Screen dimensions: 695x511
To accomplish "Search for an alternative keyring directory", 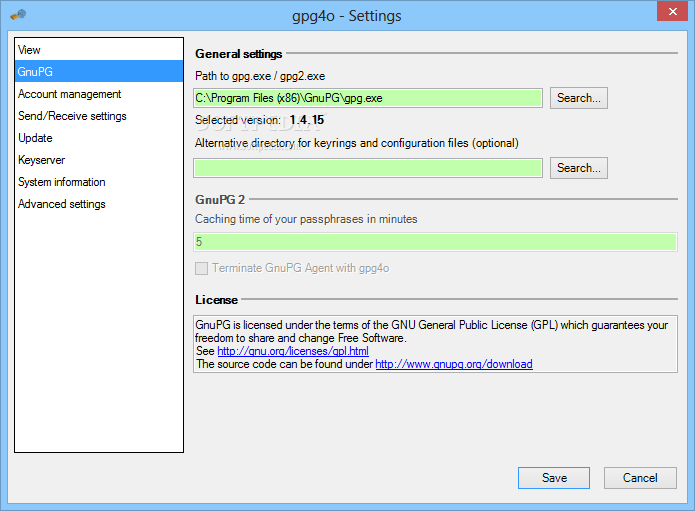I will [x=578, y=168].
